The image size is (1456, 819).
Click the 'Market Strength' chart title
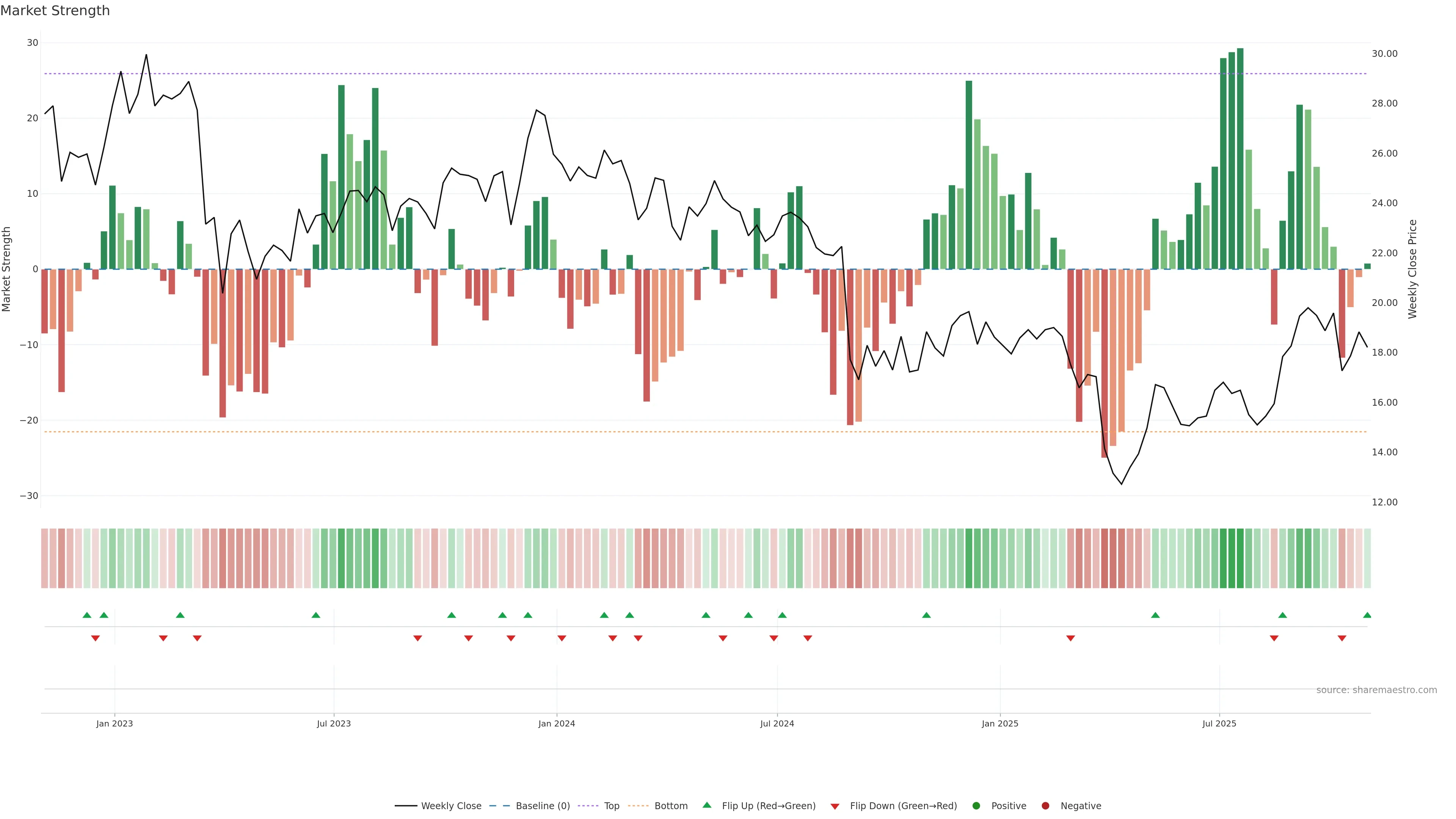pyautogui.click(x=55, y=11)
